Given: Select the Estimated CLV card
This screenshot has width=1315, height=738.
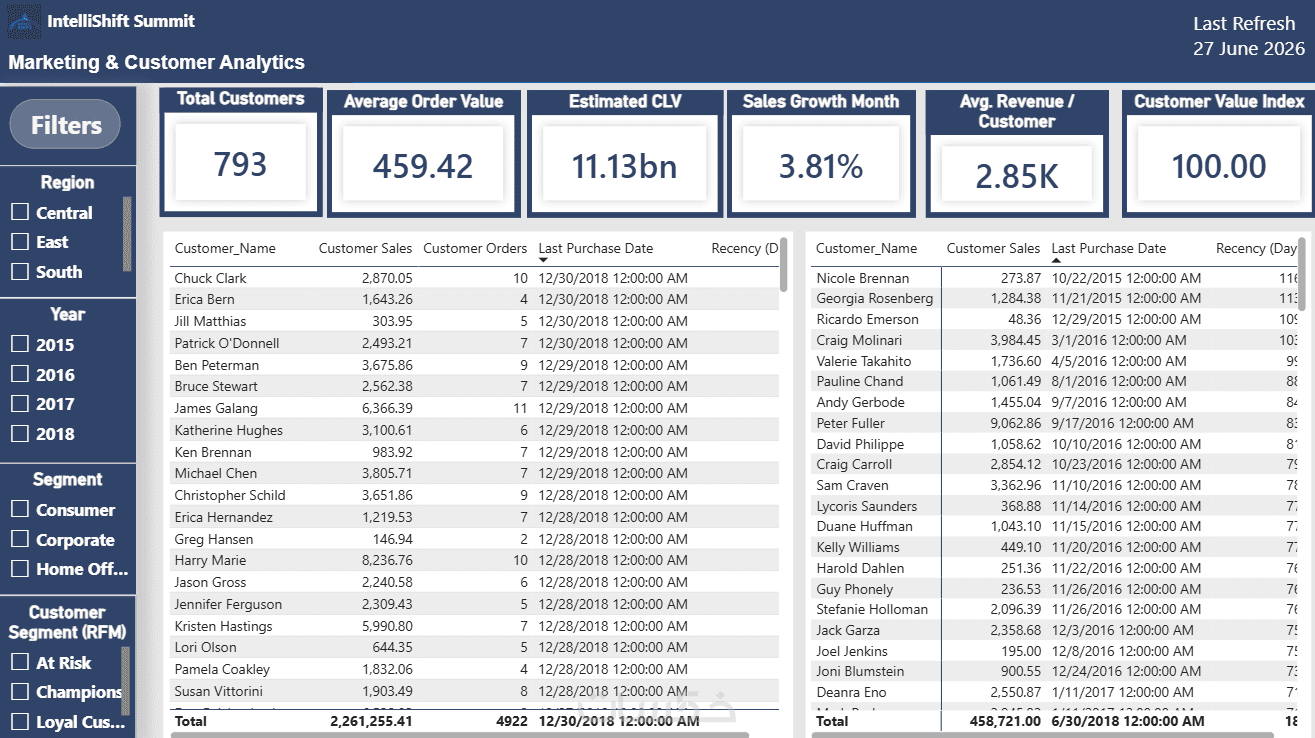Looking at the screenshot, I should coord(625,153).
